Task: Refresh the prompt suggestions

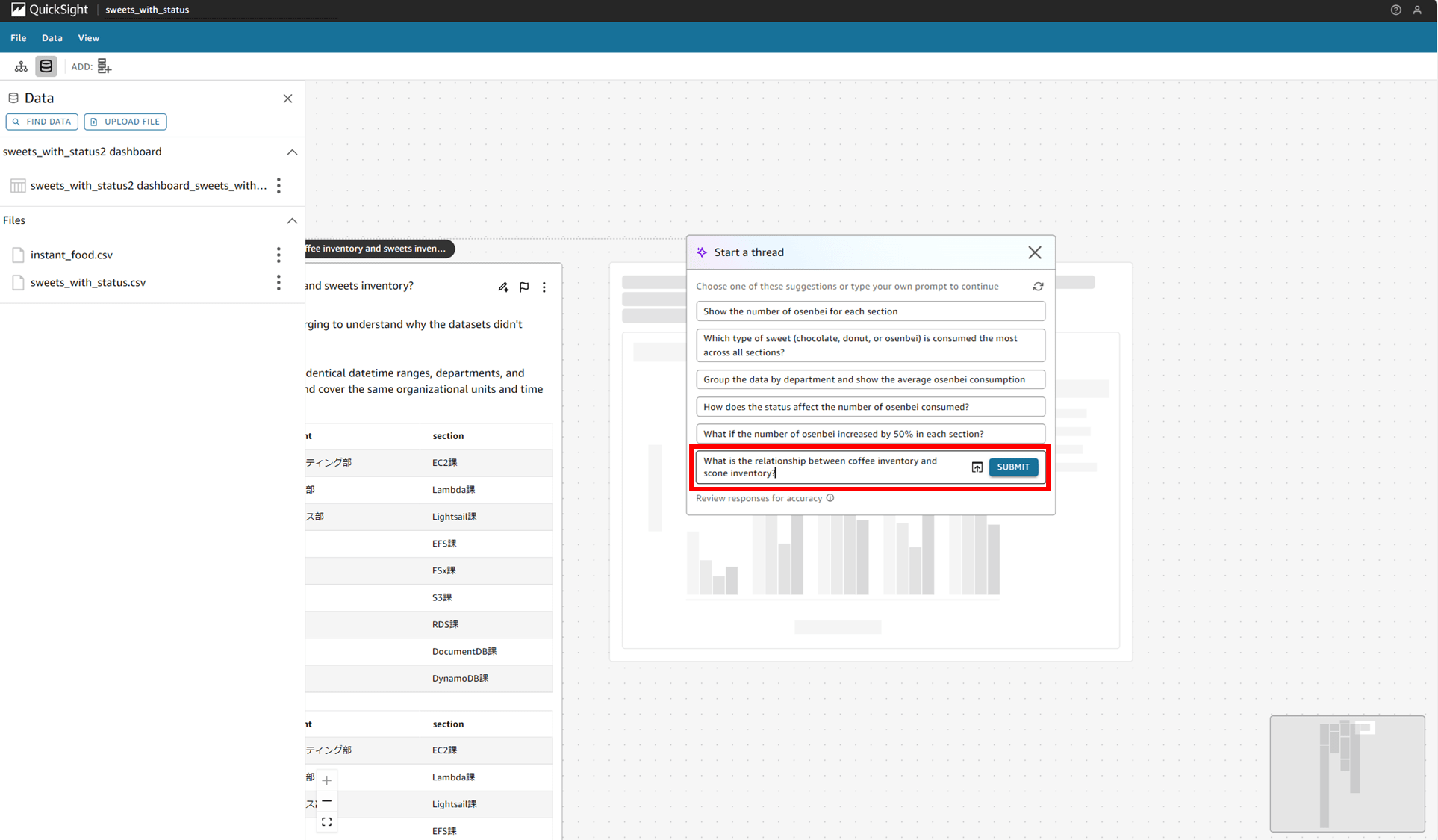Action: point(1038,287)
